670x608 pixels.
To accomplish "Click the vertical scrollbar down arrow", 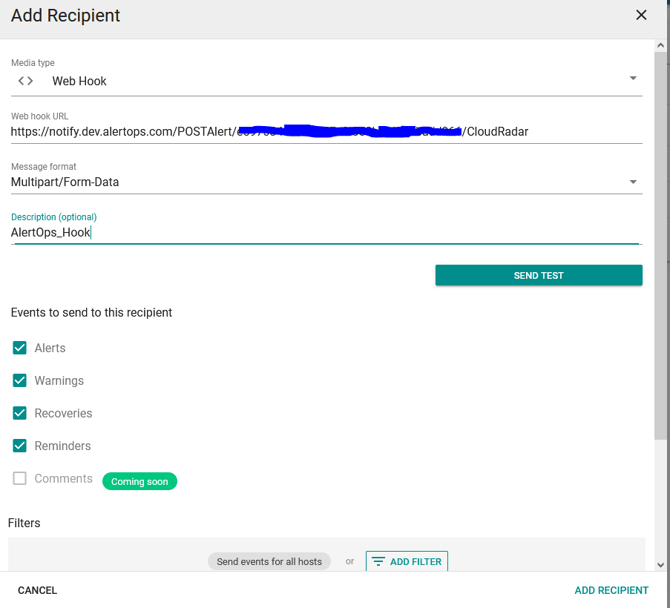I will pyautogui.click(x=661, y=564).
